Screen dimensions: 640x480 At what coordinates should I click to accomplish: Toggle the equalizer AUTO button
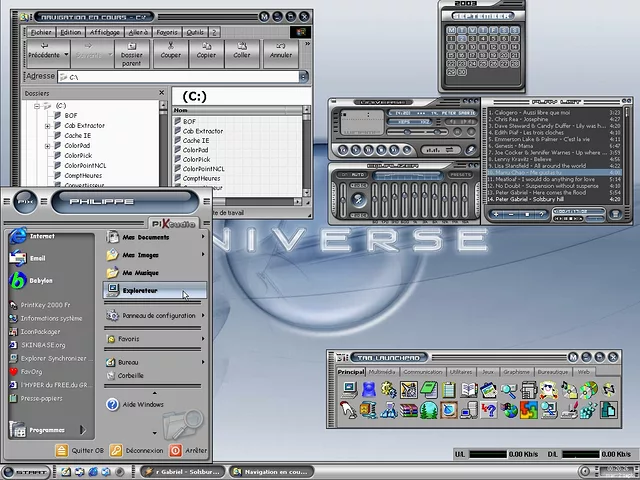(357, 174)
